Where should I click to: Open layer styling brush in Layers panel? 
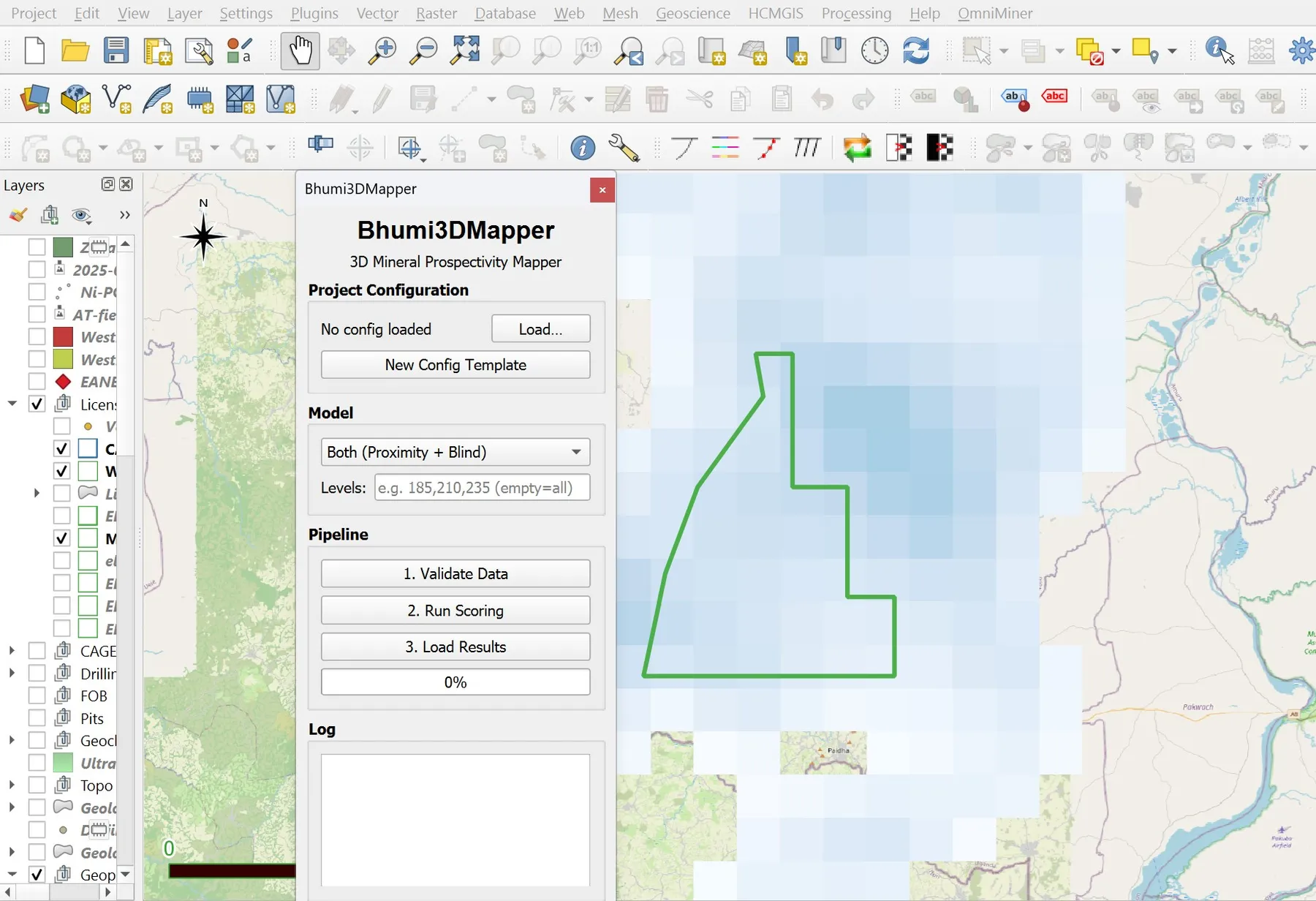[x=18, y=215]
